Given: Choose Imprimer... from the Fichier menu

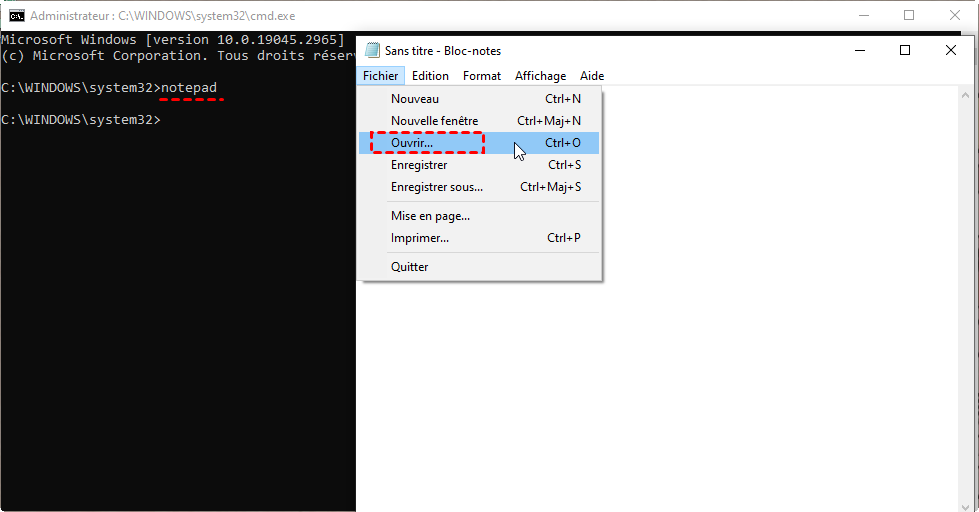Looking at the screenshot, I should (479, 238).
